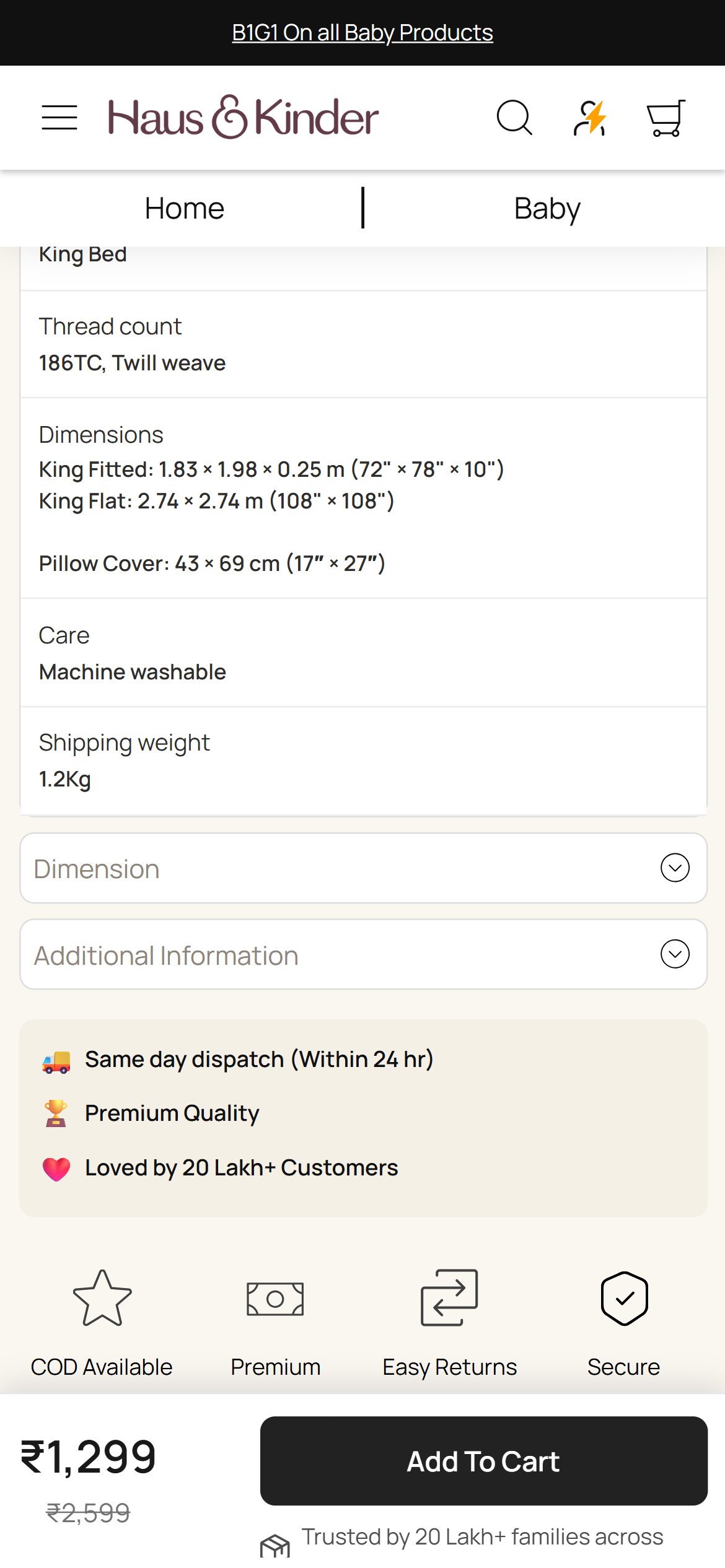
Task: View the shopping cart icon
Action: click(x=666, y=118)
